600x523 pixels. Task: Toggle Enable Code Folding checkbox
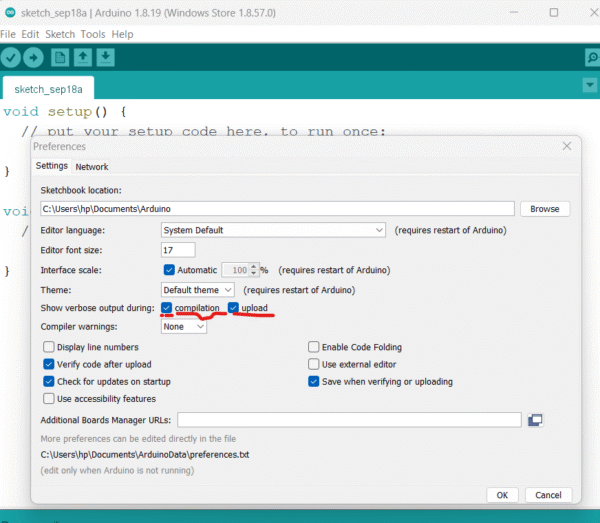(x=314, y=347)
